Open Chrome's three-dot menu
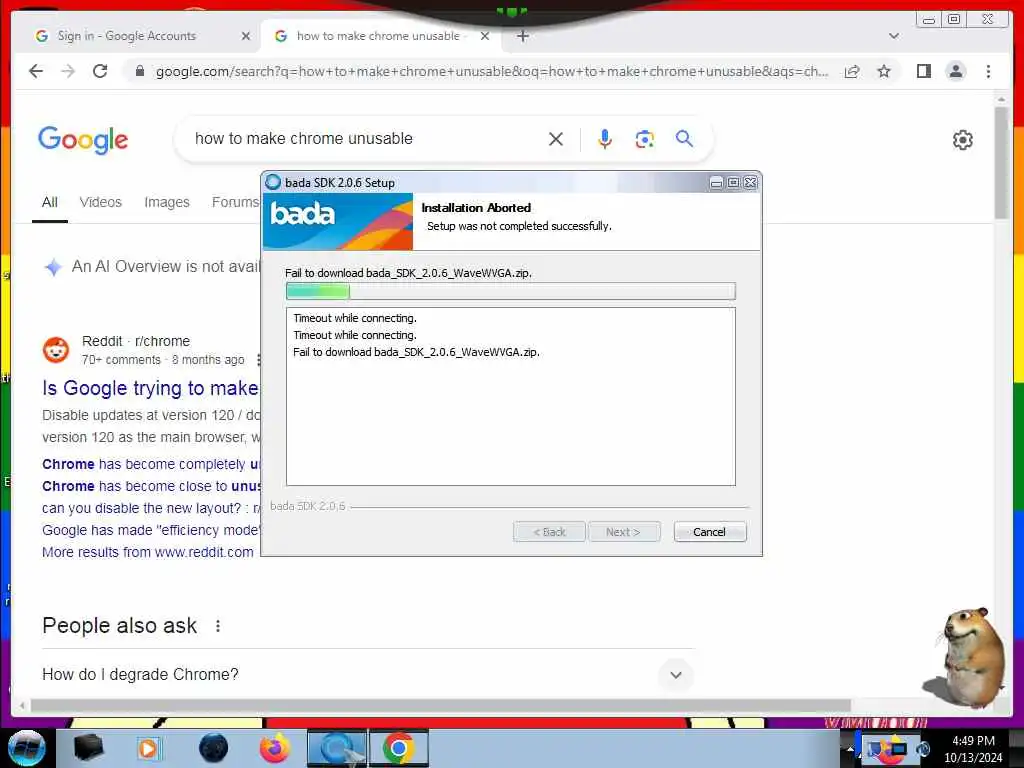Image resolution: width=1024 pixels, height=768 pixels. (988, 71)
